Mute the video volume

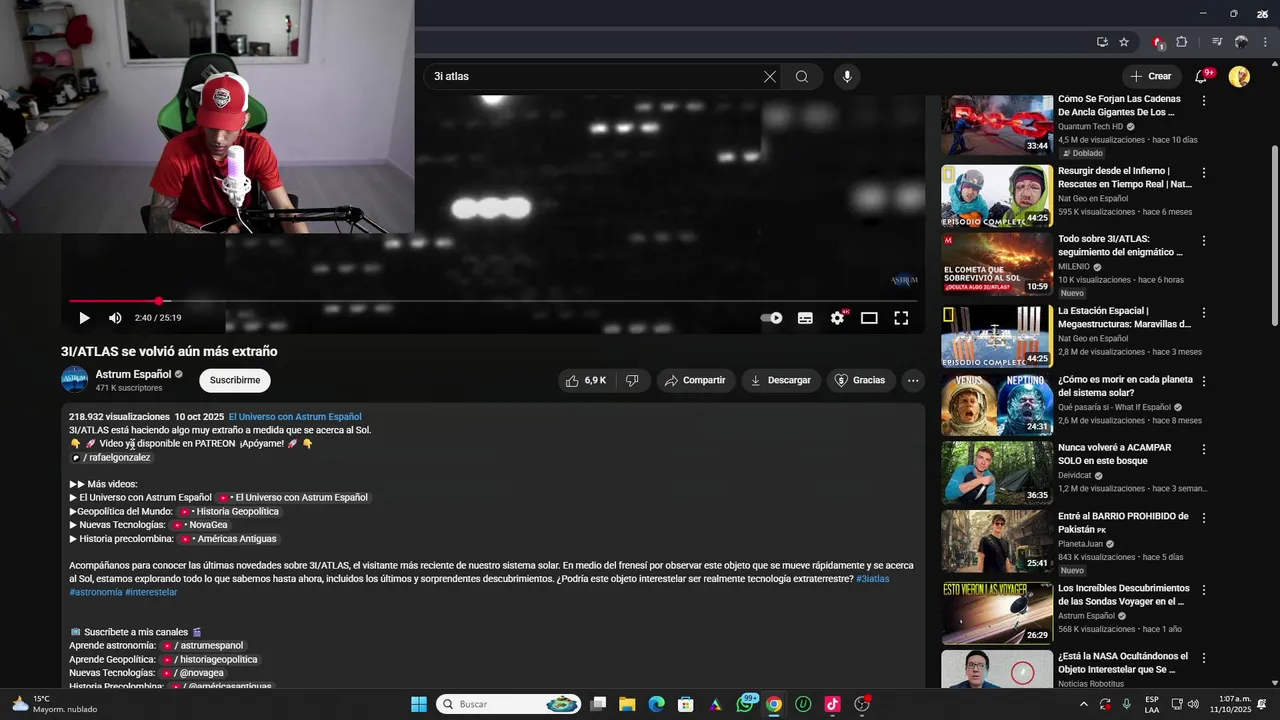[115, 318]
